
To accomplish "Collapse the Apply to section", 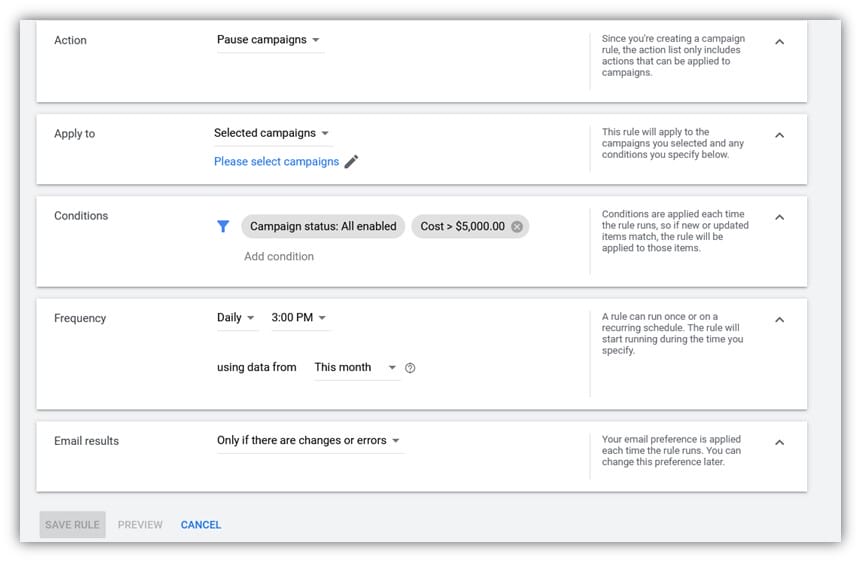I will (780, 135).
